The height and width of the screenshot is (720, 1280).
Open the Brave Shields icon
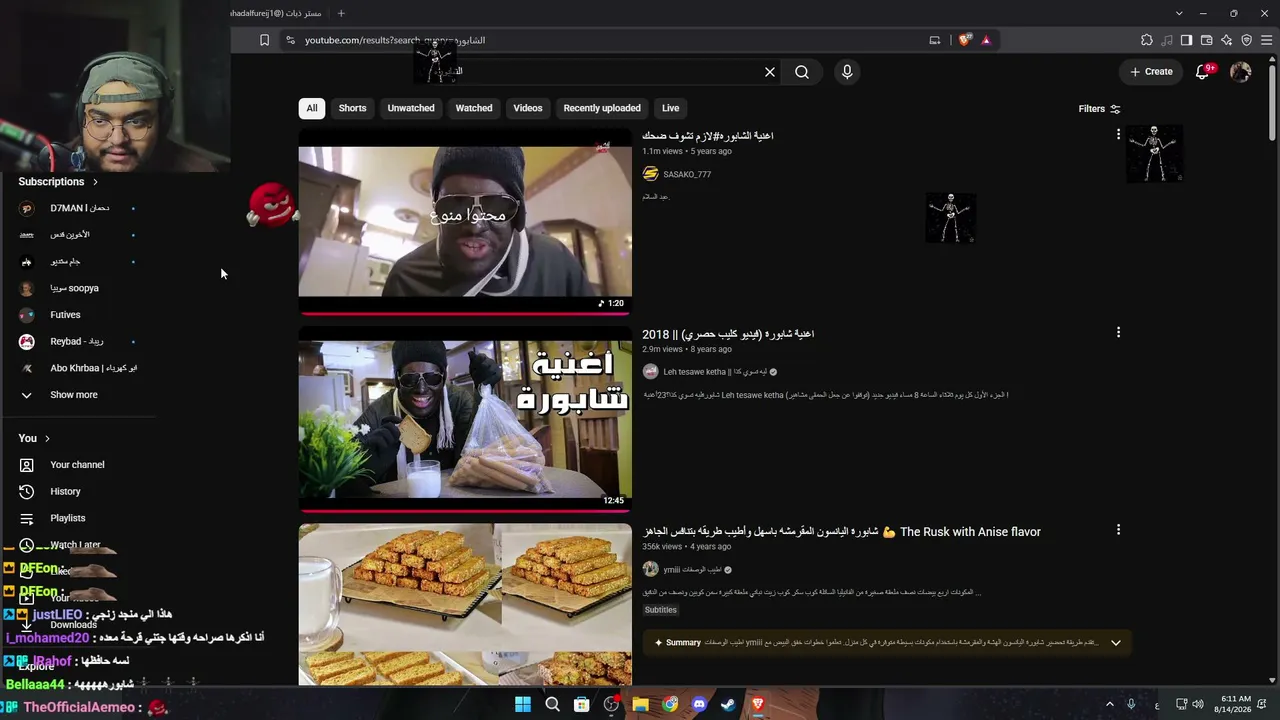(x=964, y=40)
